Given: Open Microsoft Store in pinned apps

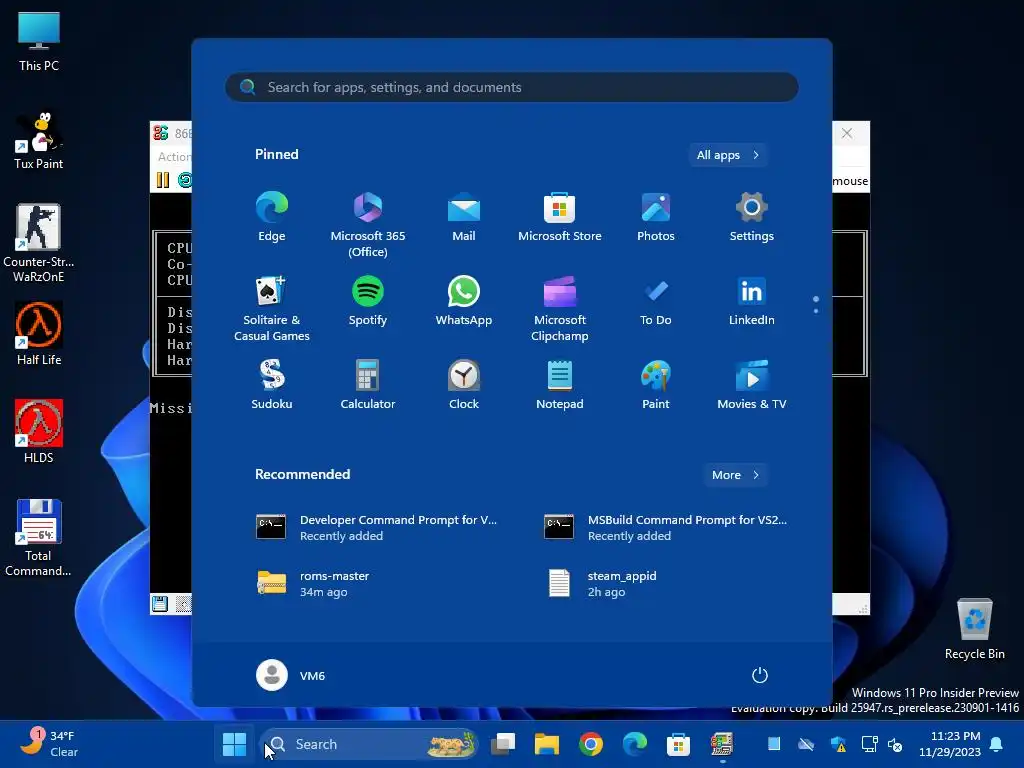Looking at the screenshot, I should pyautogui.click(x=560, y=217).
